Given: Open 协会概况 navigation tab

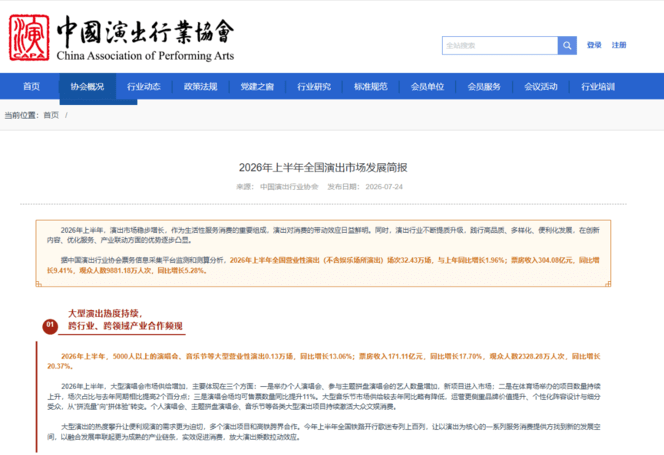Looking at the screenshot, I should point(87,86).
